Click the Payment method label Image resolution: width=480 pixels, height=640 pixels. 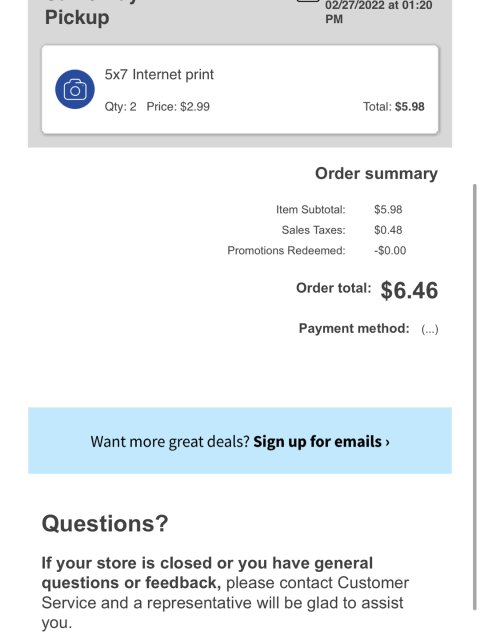pos(354,329)
